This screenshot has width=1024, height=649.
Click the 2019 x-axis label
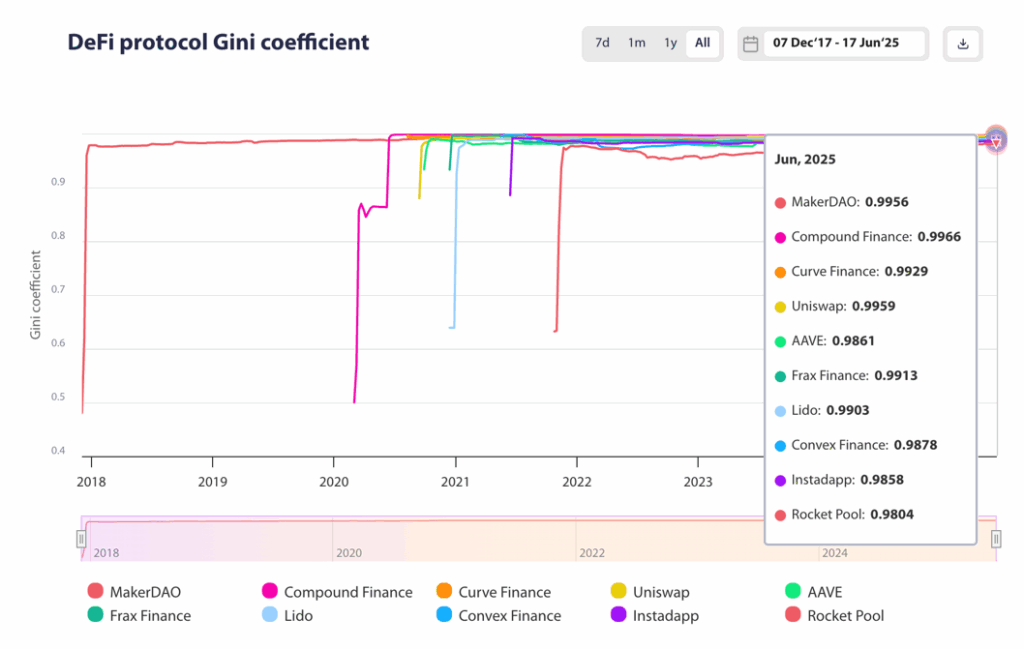[x=212, y=482]
